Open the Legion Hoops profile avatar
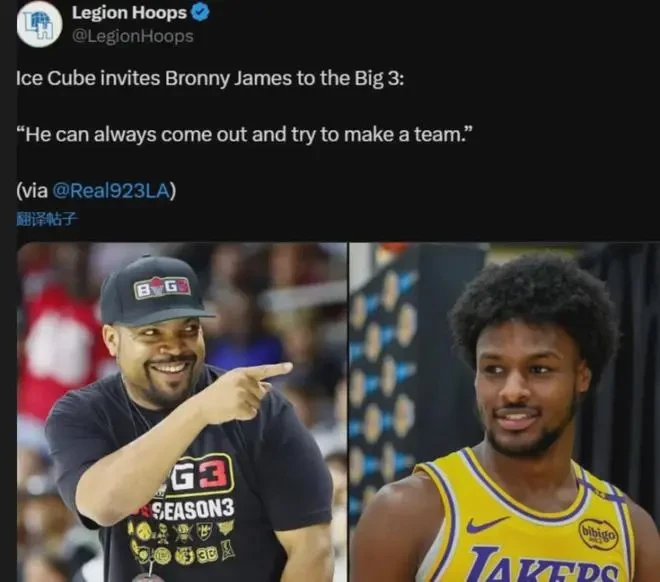 [x=40, y=24]
